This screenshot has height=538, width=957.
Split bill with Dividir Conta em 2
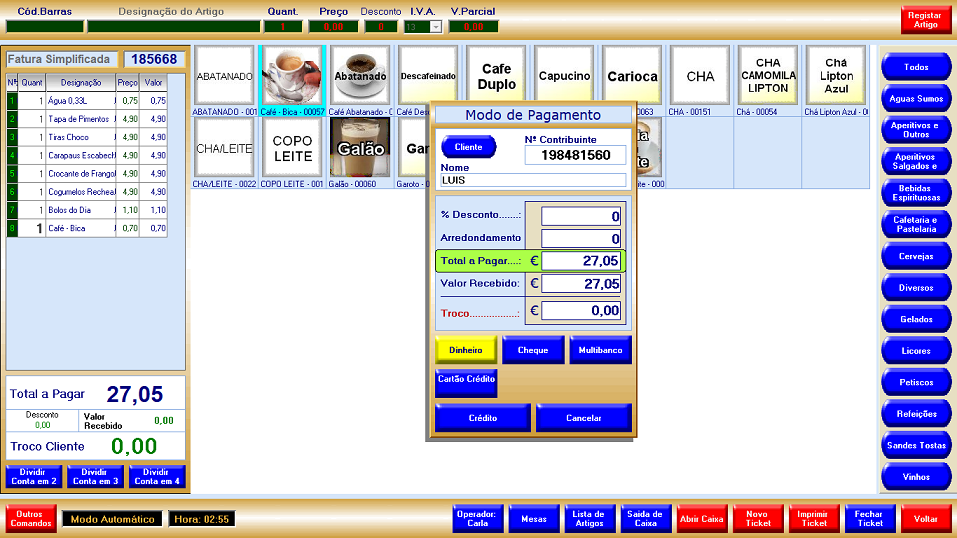[x=33, y=476]
